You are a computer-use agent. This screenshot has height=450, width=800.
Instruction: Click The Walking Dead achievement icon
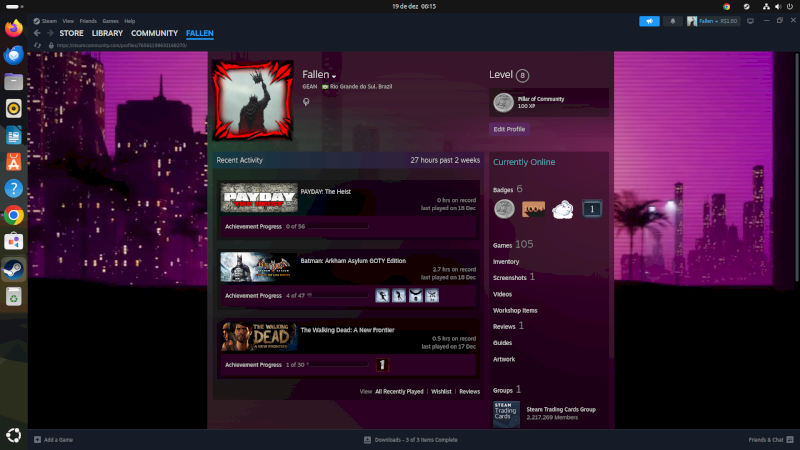point(381,365)
